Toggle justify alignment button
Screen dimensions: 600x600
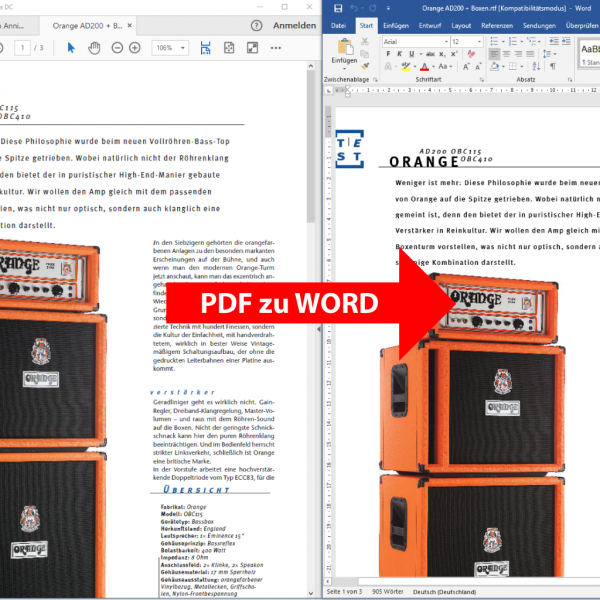click(530, 54)
